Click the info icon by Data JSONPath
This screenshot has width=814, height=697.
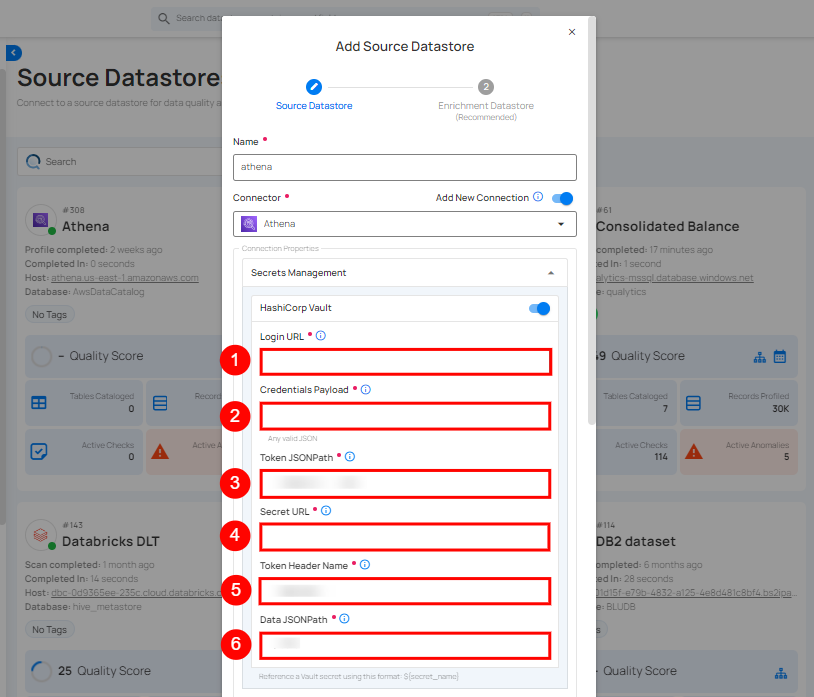344,619
